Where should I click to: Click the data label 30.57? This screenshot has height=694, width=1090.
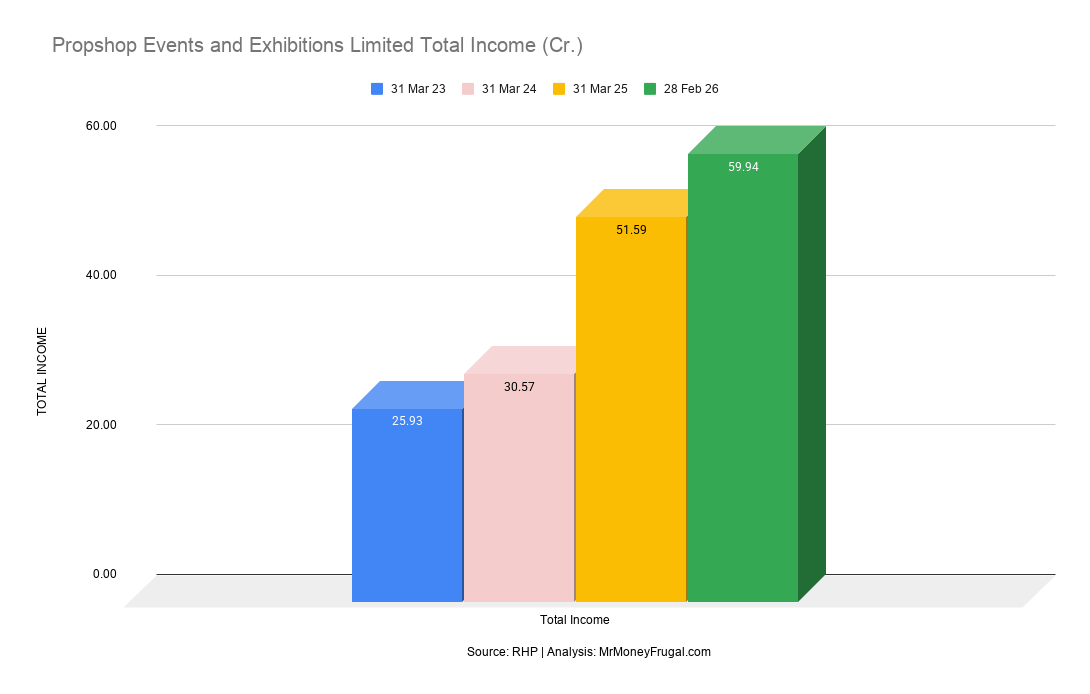[519, 387]
